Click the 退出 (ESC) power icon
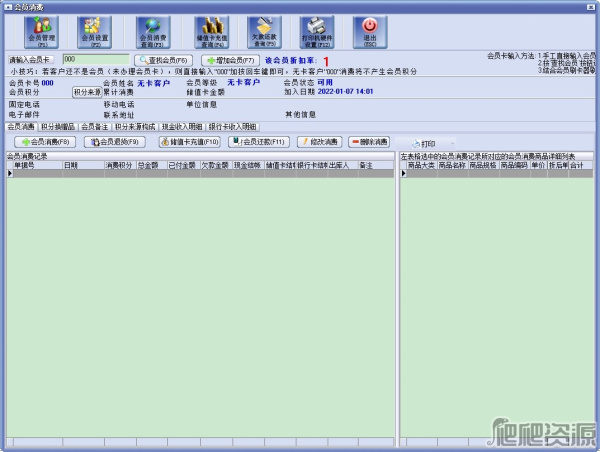 tap(370, 32)
